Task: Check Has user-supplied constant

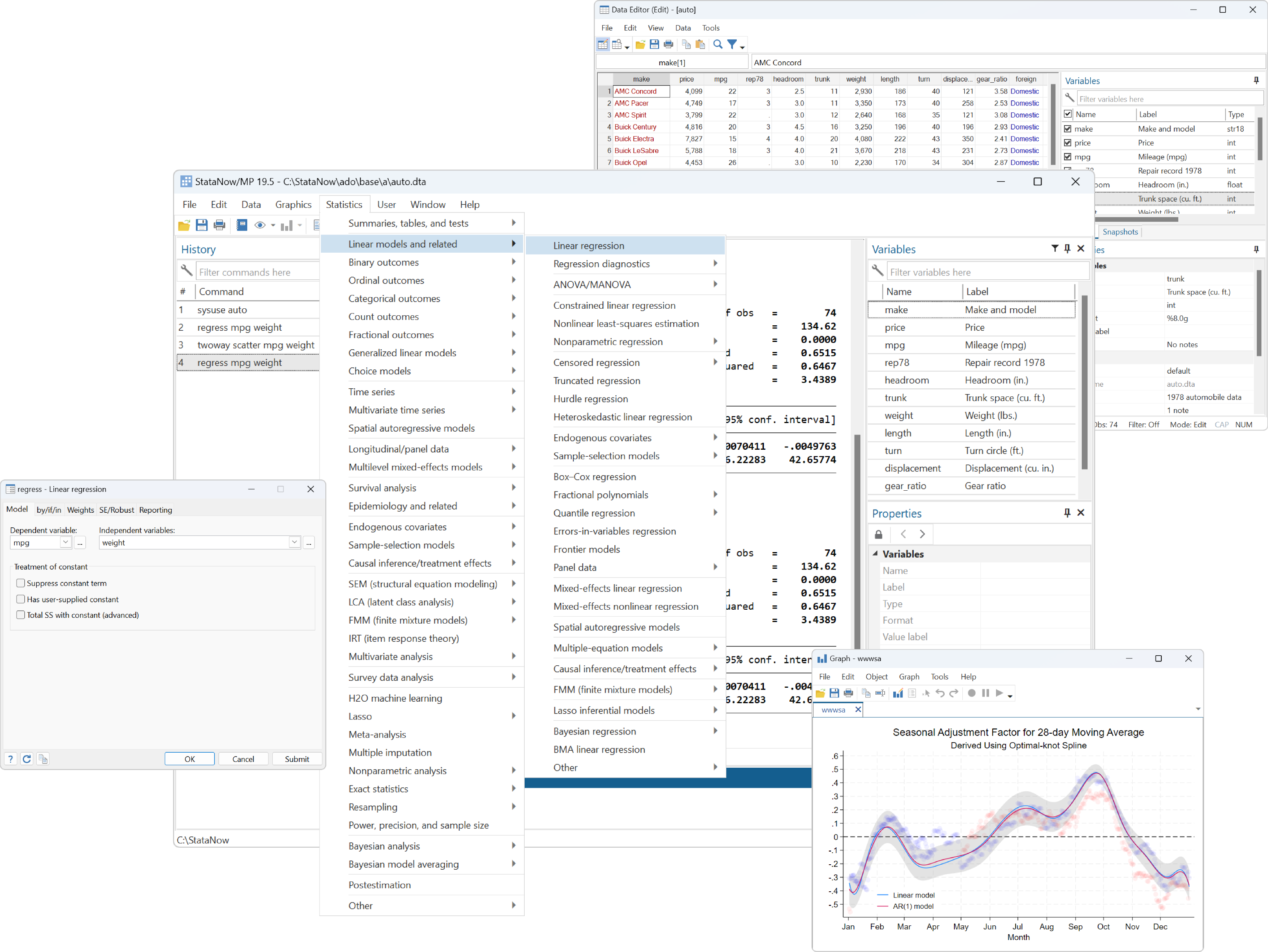Action: 21,600
